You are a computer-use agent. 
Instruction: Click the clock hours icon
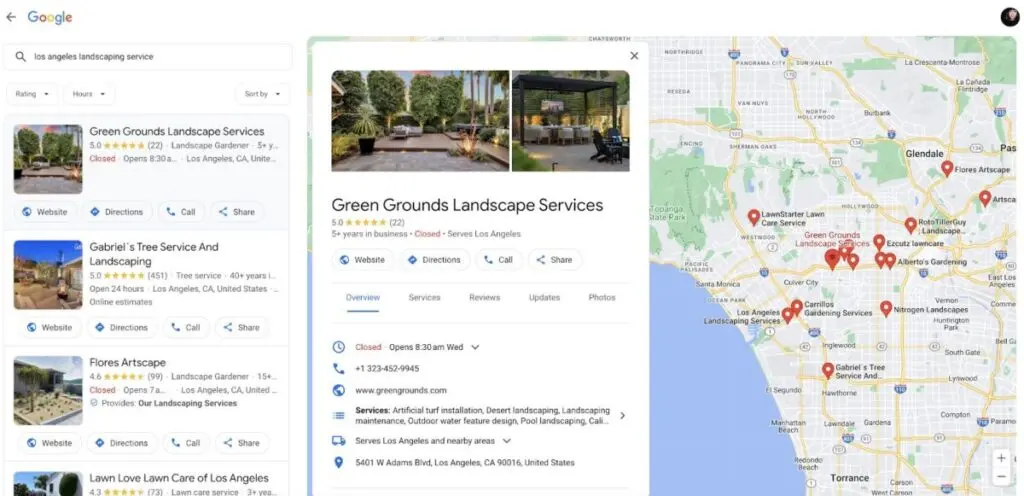click(338, 347)
